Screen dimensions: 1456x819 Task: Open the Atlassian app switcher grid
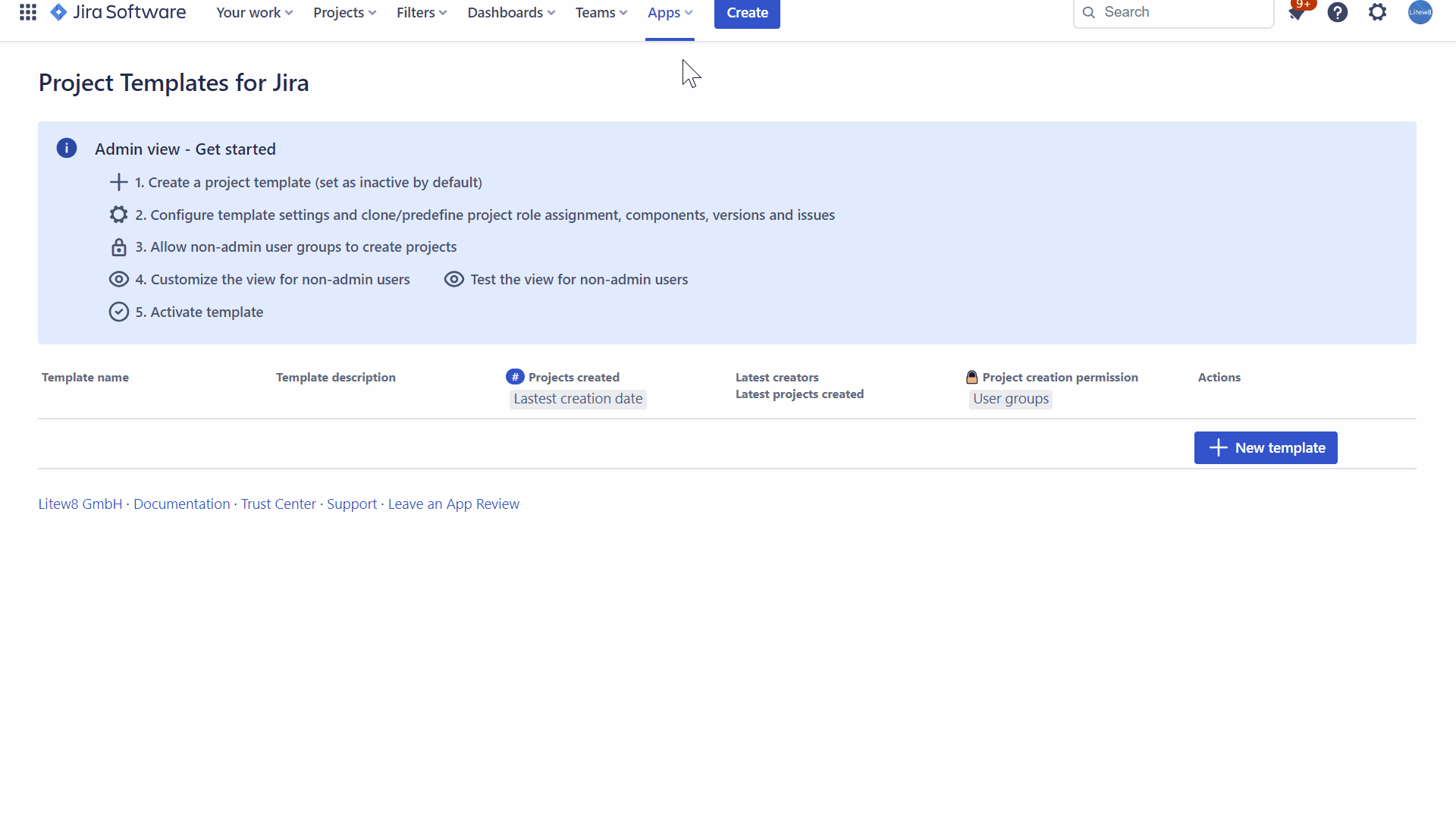(27, 12)
